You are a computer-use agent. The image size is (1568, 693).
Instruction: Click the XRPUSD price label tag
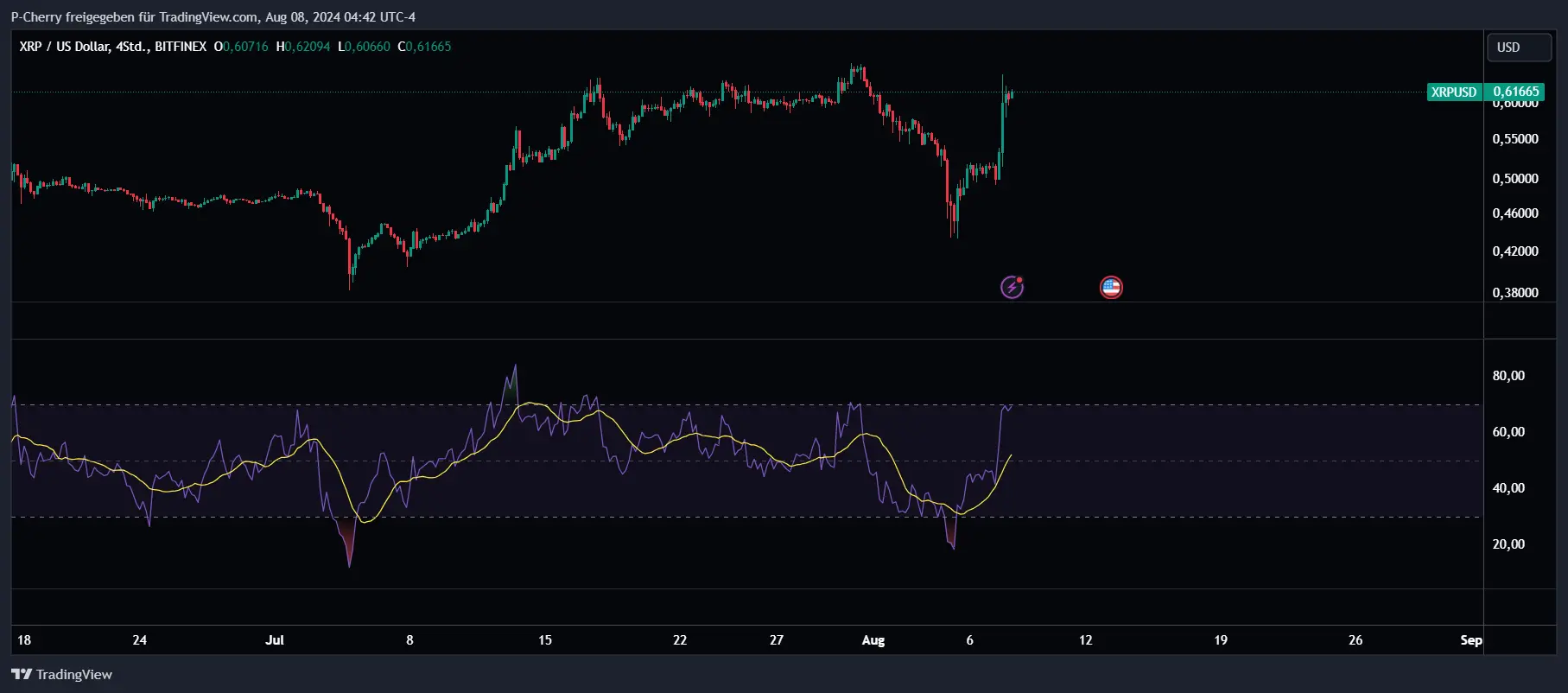click(1455, 92)
